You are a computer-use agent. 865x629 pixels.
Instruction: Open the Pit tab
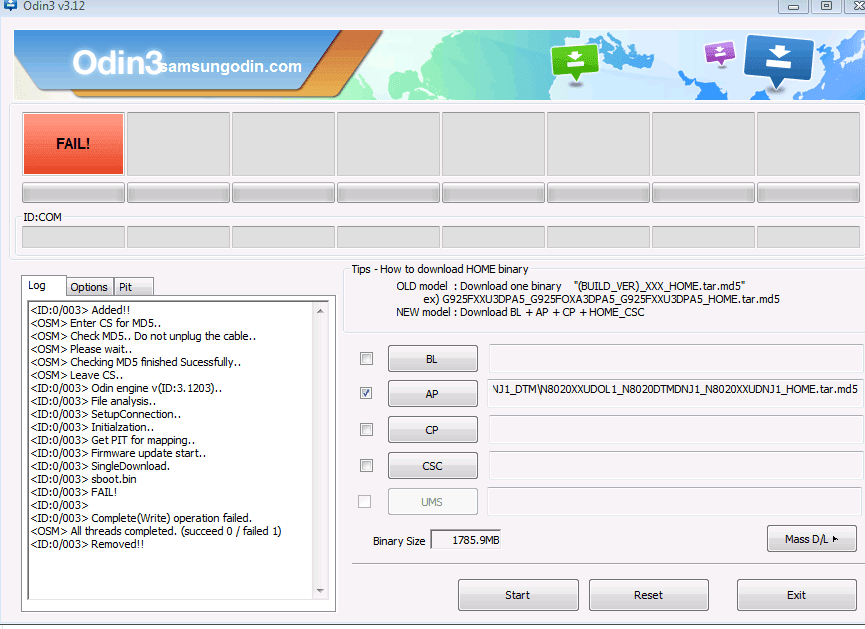coord(134,287)
